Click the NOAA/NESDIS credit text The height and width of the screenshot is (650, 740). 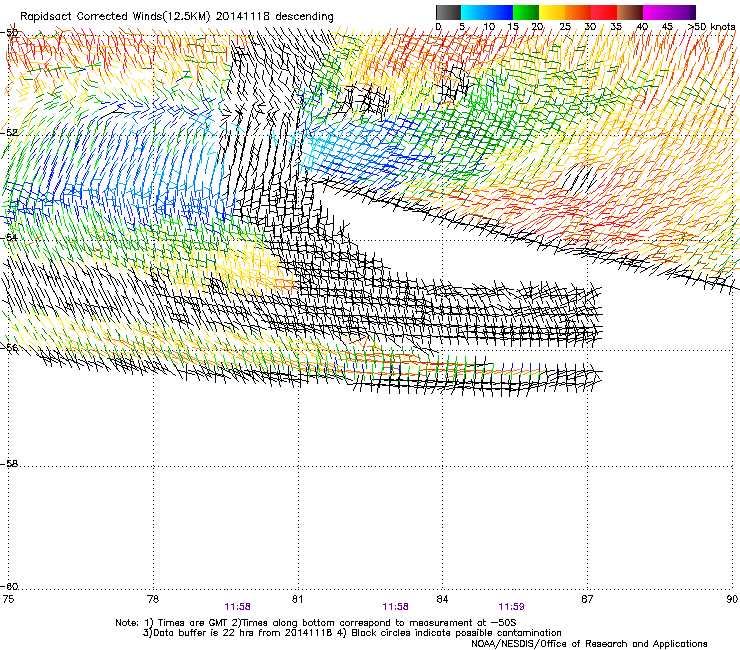(589, 644)
